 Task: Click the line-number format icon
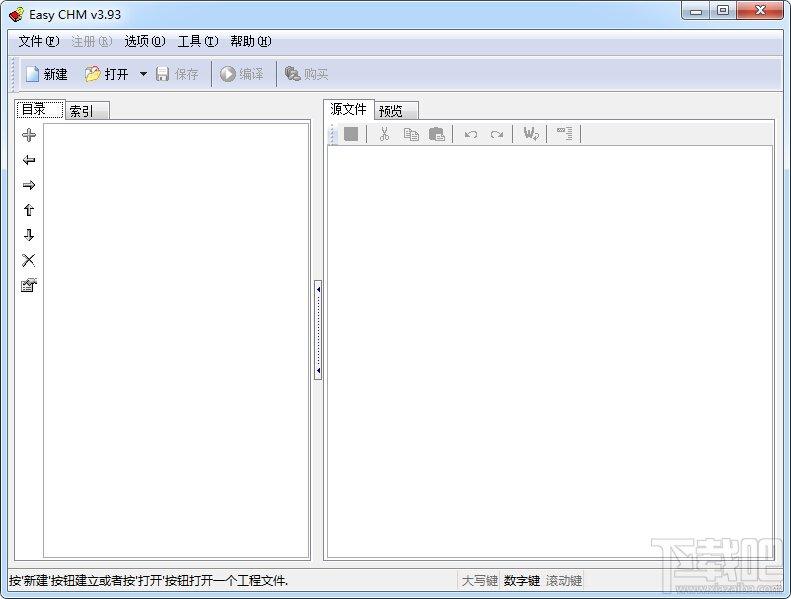(x=564, y=134)
